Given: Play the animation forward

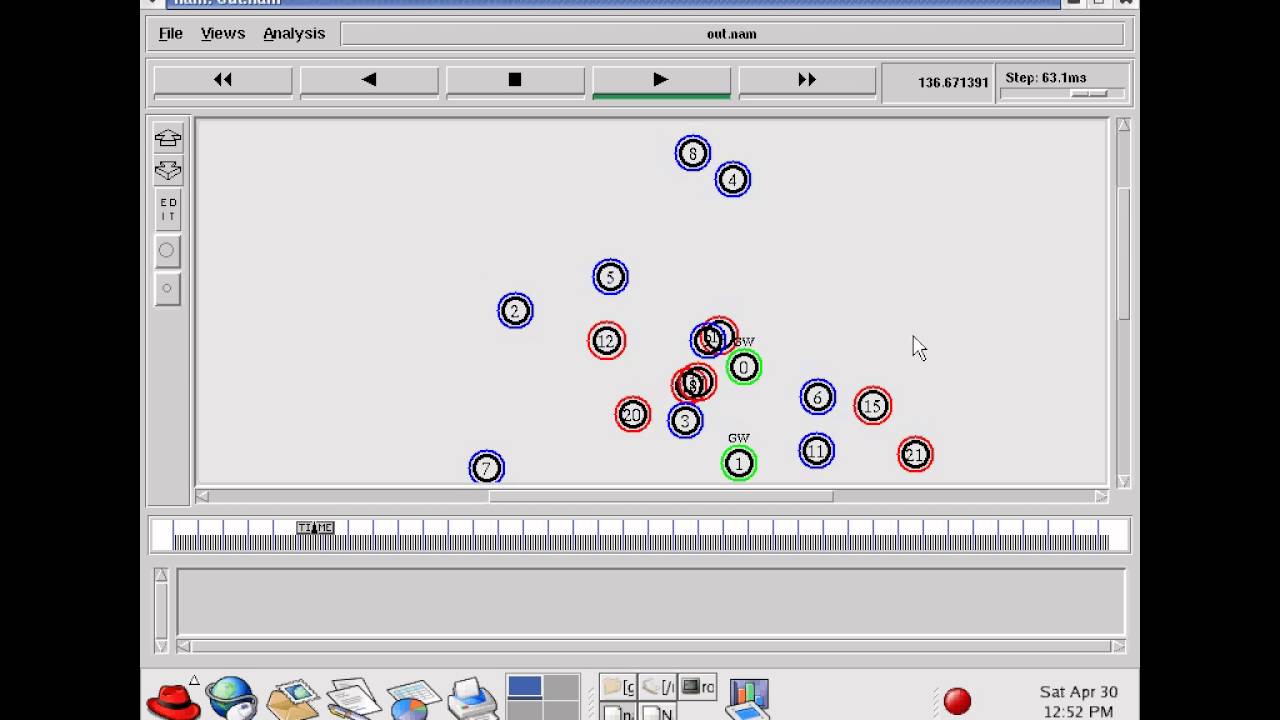Looking at the screenshot, I should click(661, 80).
